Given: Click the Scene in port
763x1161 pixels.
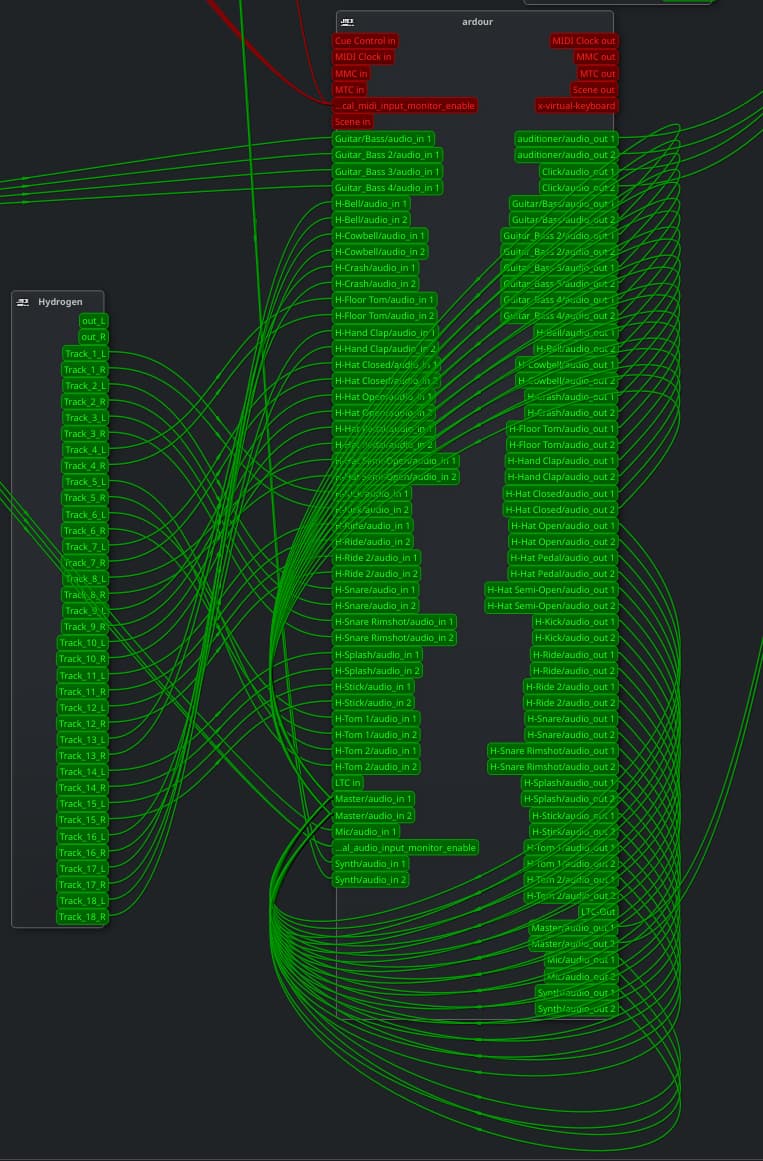Looking at the screenshot, I should 353,122.
